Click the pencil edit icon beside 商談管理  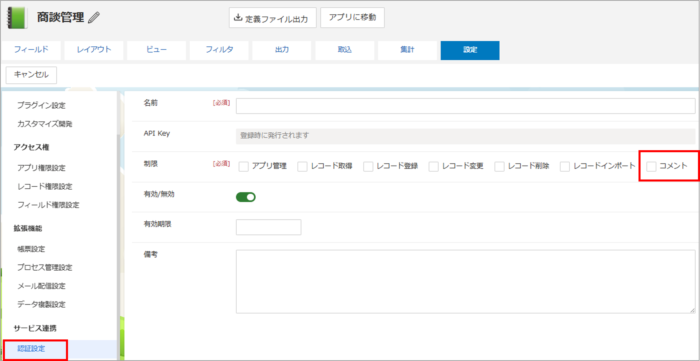(94, 18)
